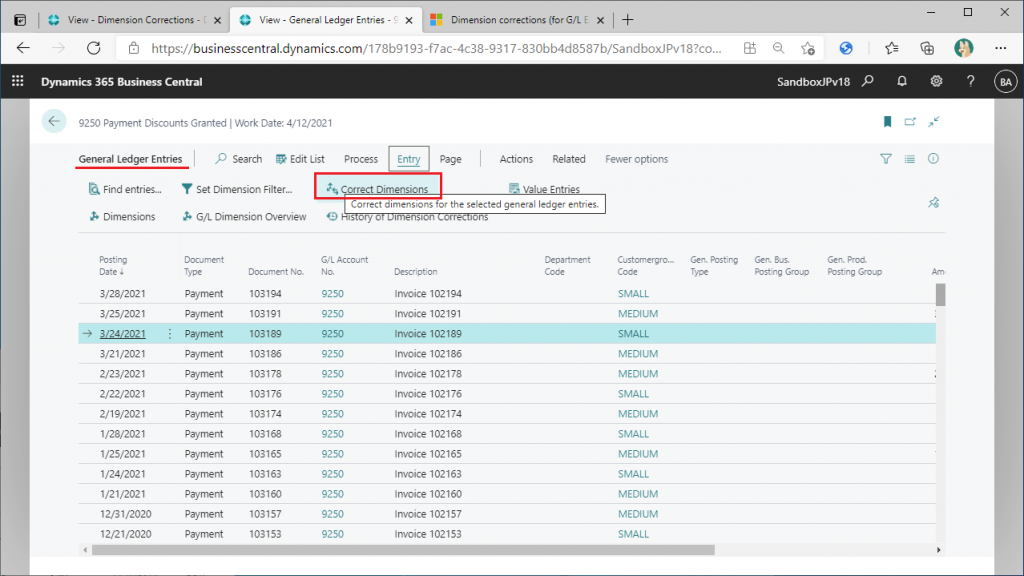Pin the action bar with the pin icon
The width and height of the screenshot is (1024, 576).
click(934, 202)
